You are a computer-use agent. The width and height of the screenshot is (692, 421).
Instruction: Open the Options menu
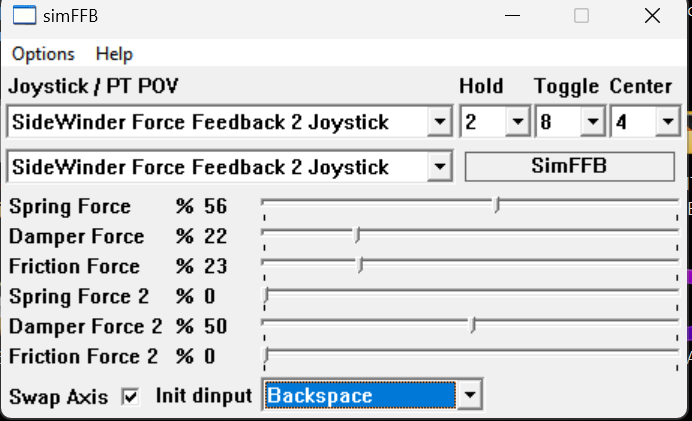(43, 54)
